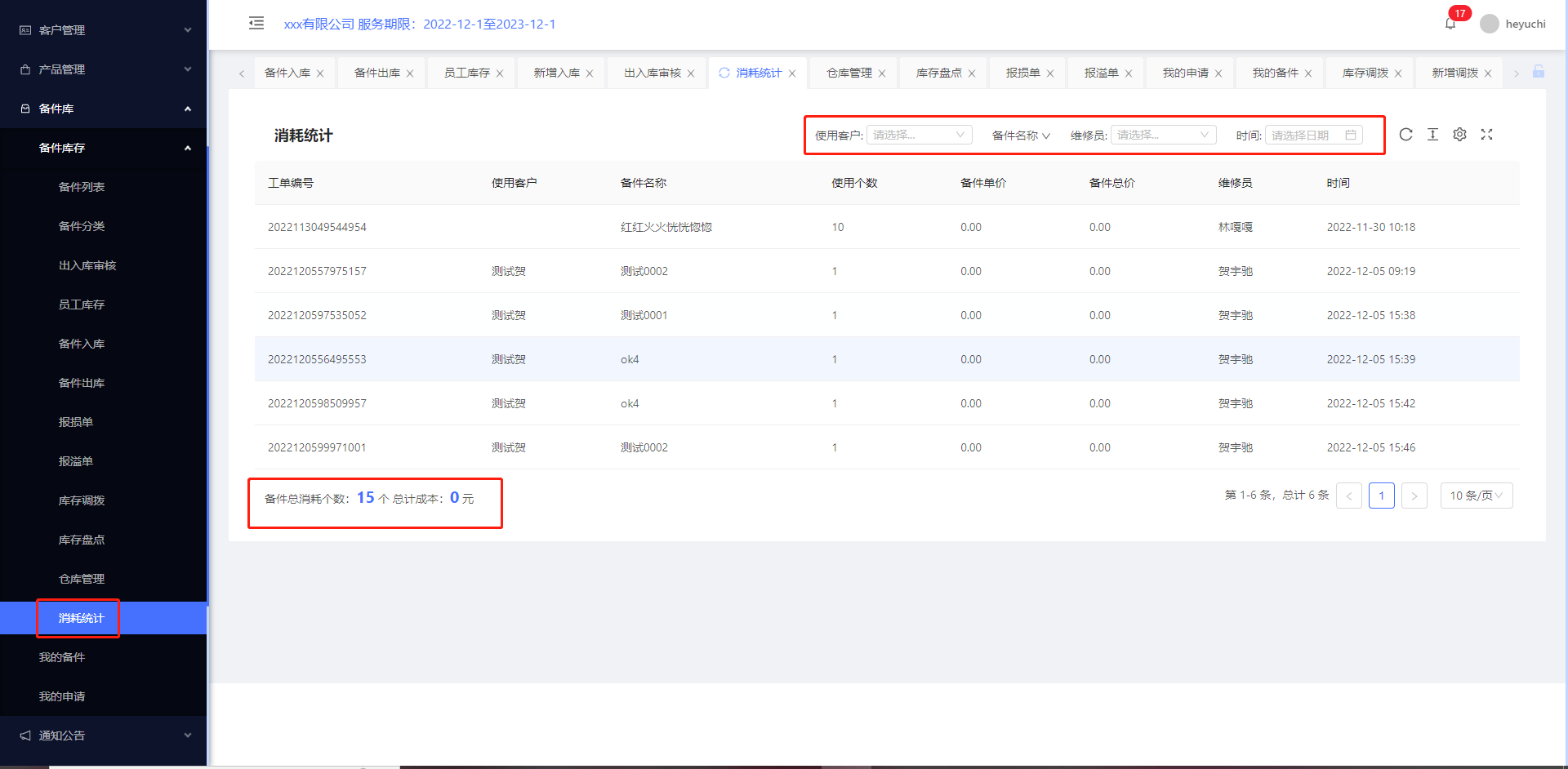
Task: Expand the 客户管理 sidebar menu
Action: [103, 30]
